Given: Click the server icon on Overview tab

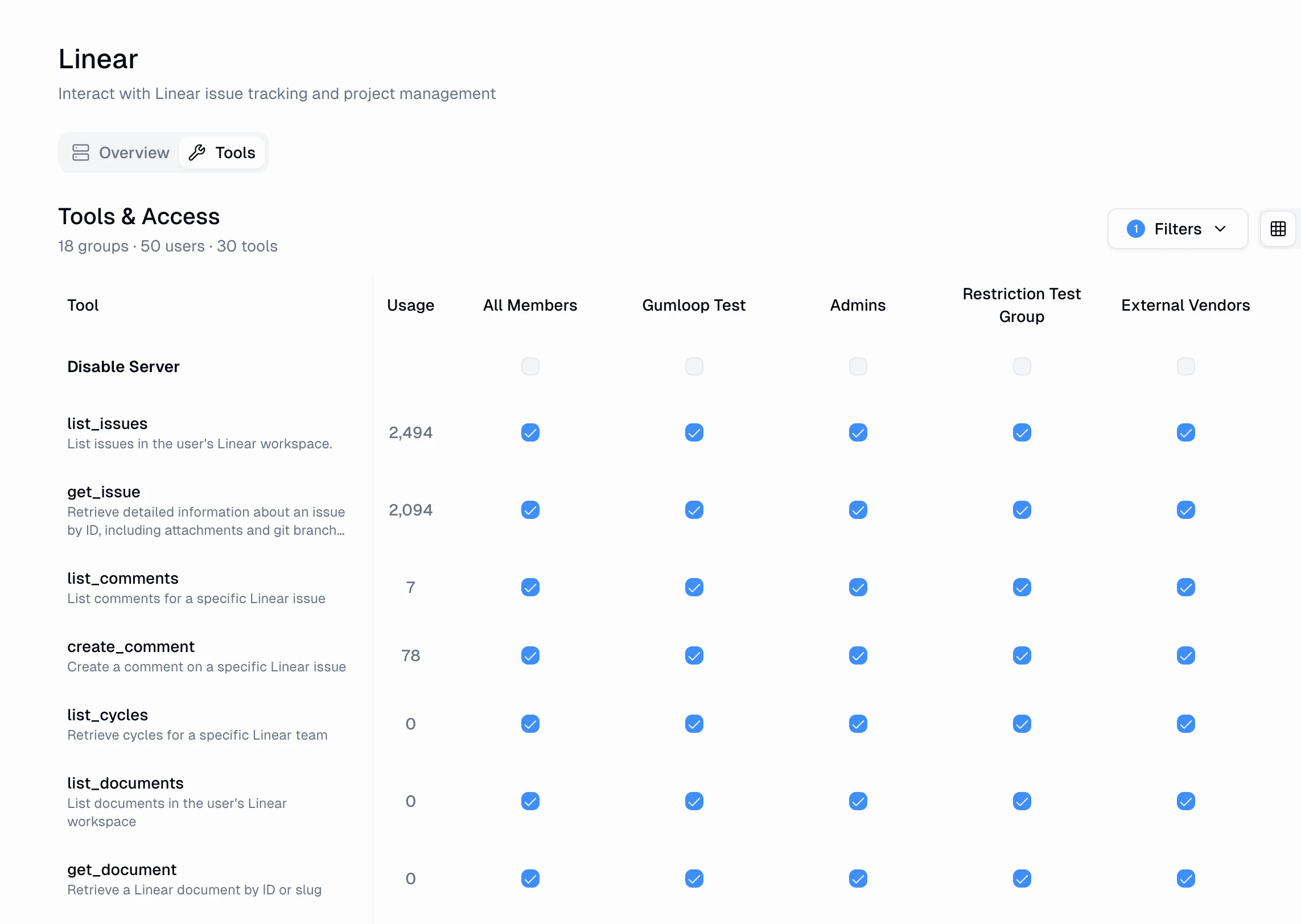Looking at the screenshot, I should coord(81,152).
